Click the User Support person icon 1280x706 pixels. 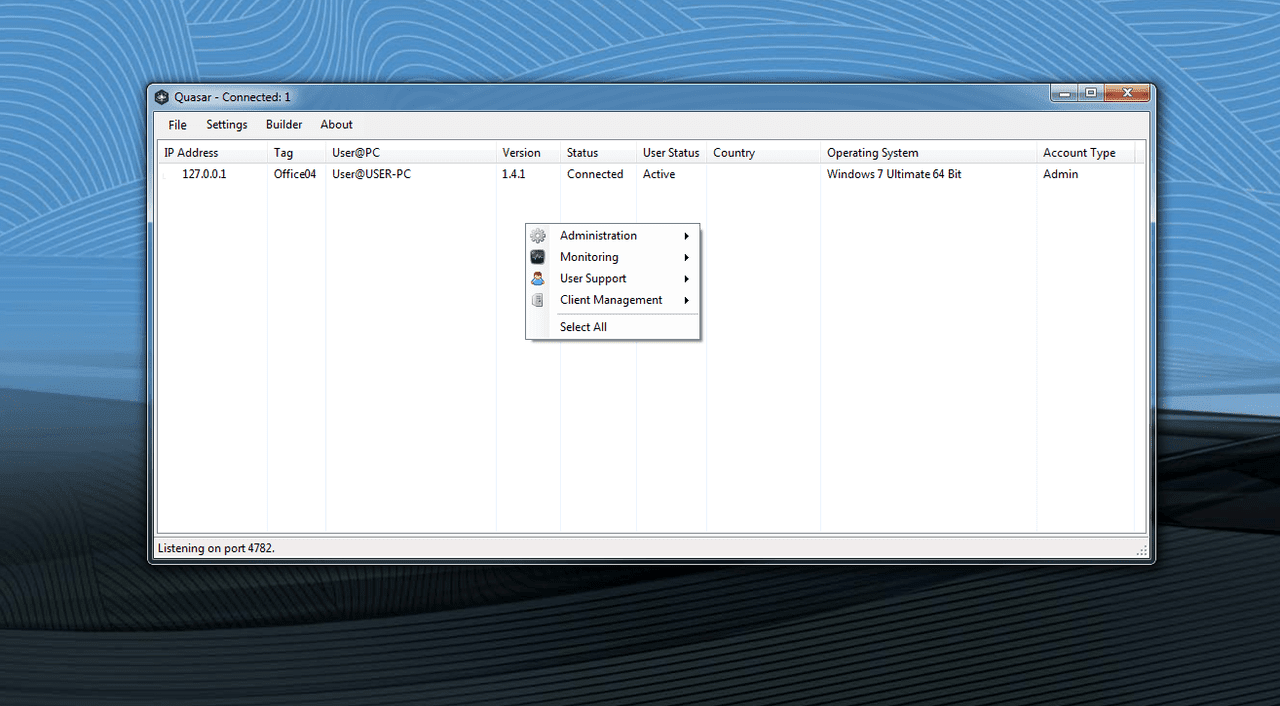pyautogui.click(x=538, y=279)
